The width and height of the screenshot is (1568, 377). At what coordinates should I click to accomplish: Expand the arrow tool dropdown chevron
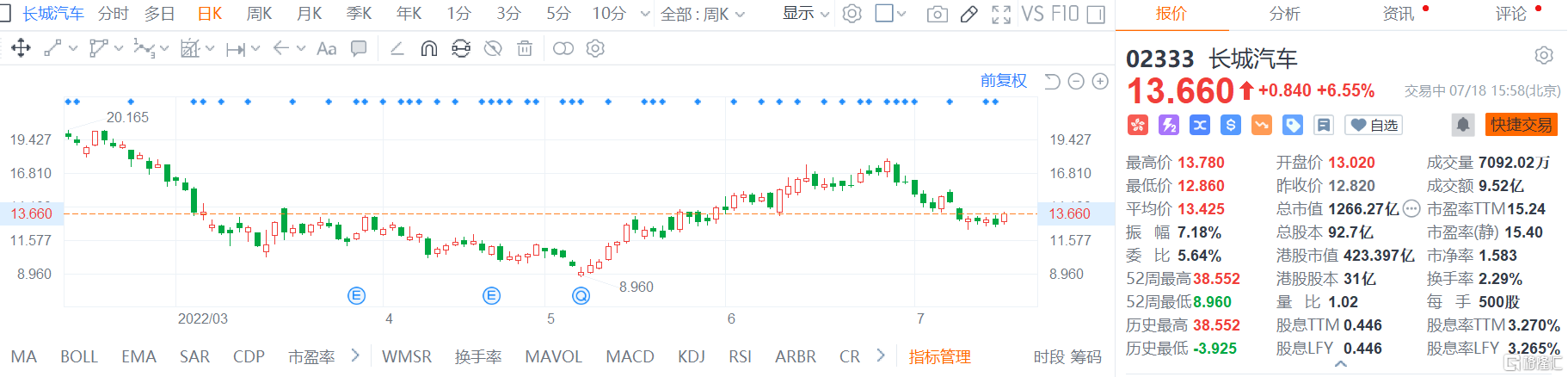click(x=300, y=49)
